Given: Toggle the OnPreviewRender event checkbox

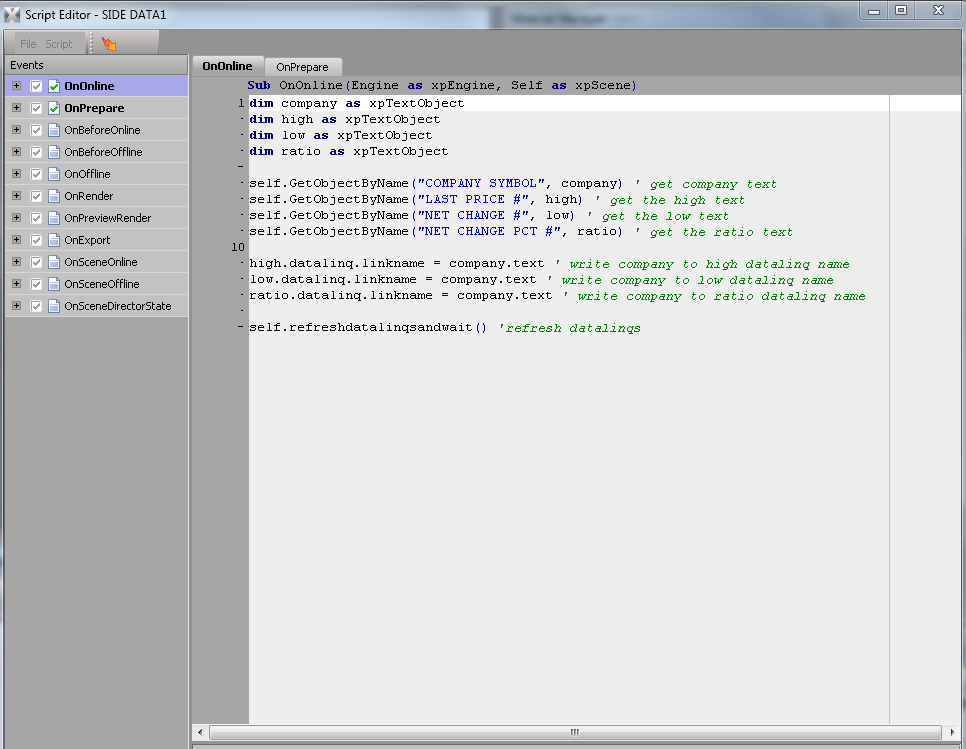Looking at the screenshot, I should (x=37, y=219).
